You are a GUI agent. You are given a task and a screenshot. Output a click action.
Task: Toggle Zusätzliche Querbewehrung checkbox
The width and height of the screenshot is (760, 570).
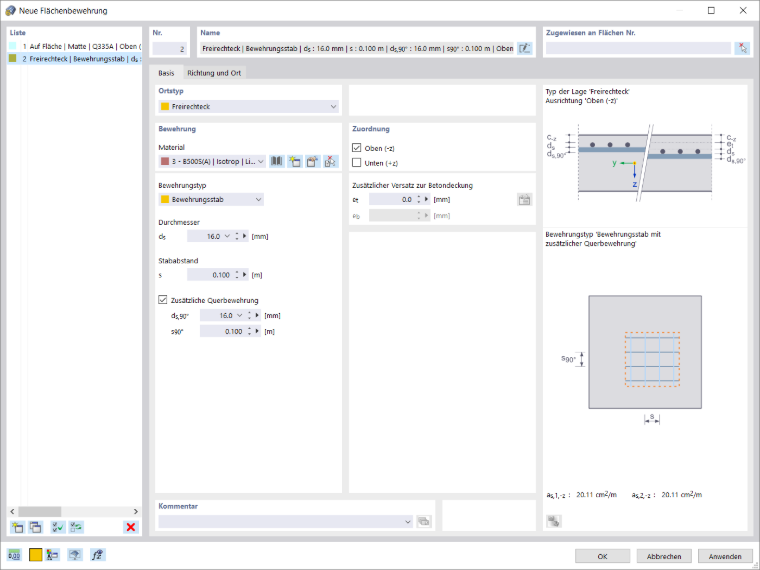[x=163, y=300]
